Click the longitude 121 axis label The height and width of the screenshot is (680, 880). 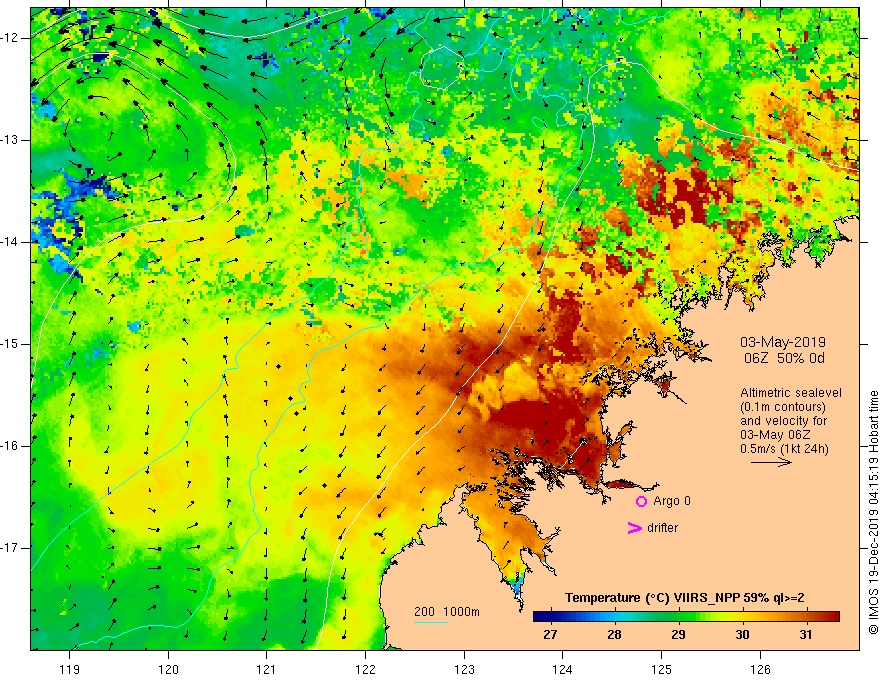[267, 669]
